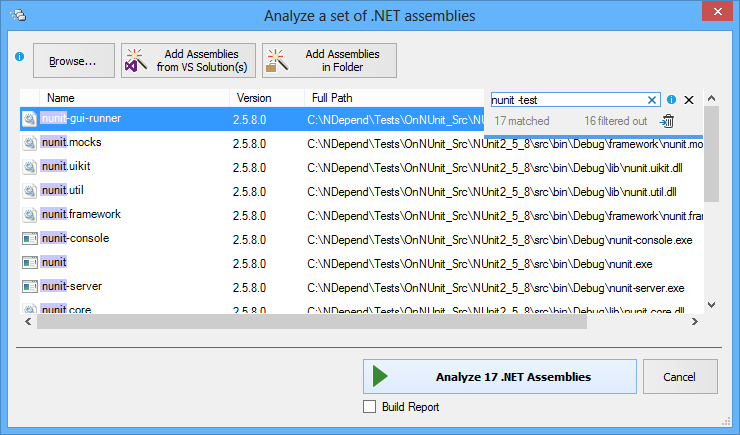Select the nunit.mocks row
740x435 pixels.
click(362, 143)
